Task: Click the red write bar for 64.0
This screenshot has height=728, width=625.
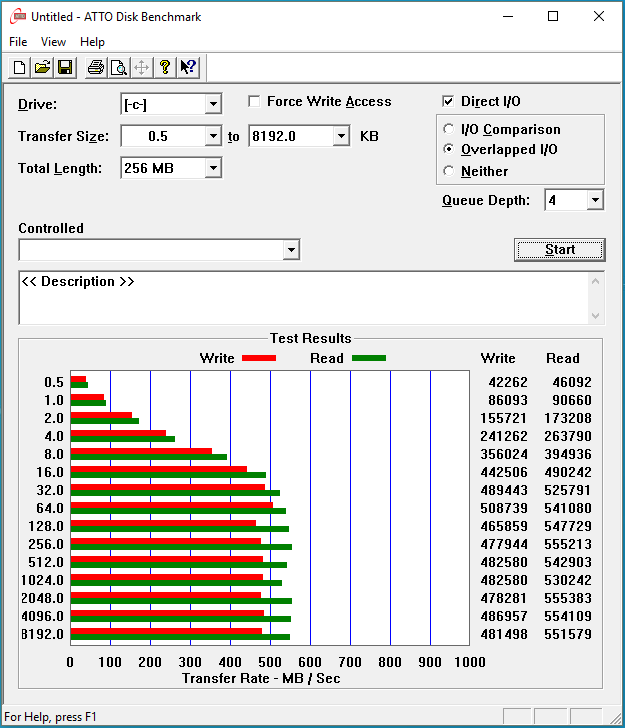Action: pyautogui.click(x=172, y=505)
